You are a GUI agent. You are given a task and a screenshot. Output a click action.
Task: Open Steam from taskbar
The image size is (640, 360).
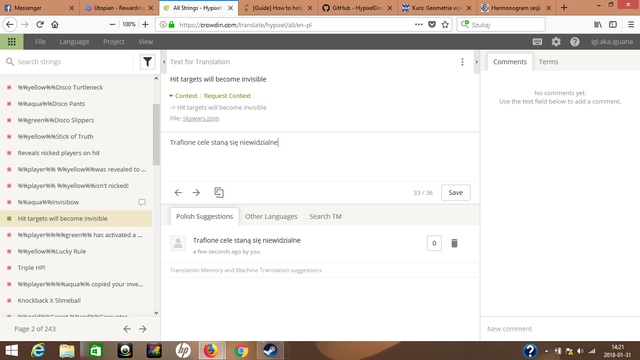coord(270,351)
